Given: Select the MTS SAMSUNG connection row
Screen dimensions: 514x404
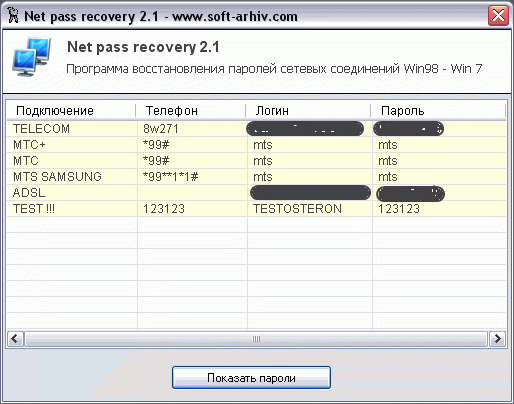Looking at the screenshot, I should pos(256,177).
